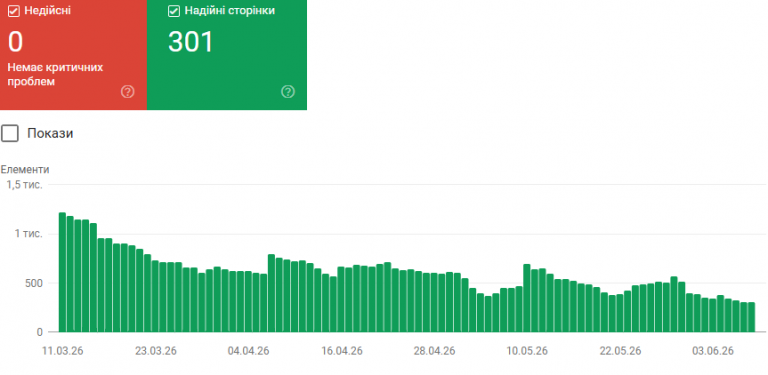Click the 03.06.26 date label
Screen dimensions: 768x375
[713, 351]
